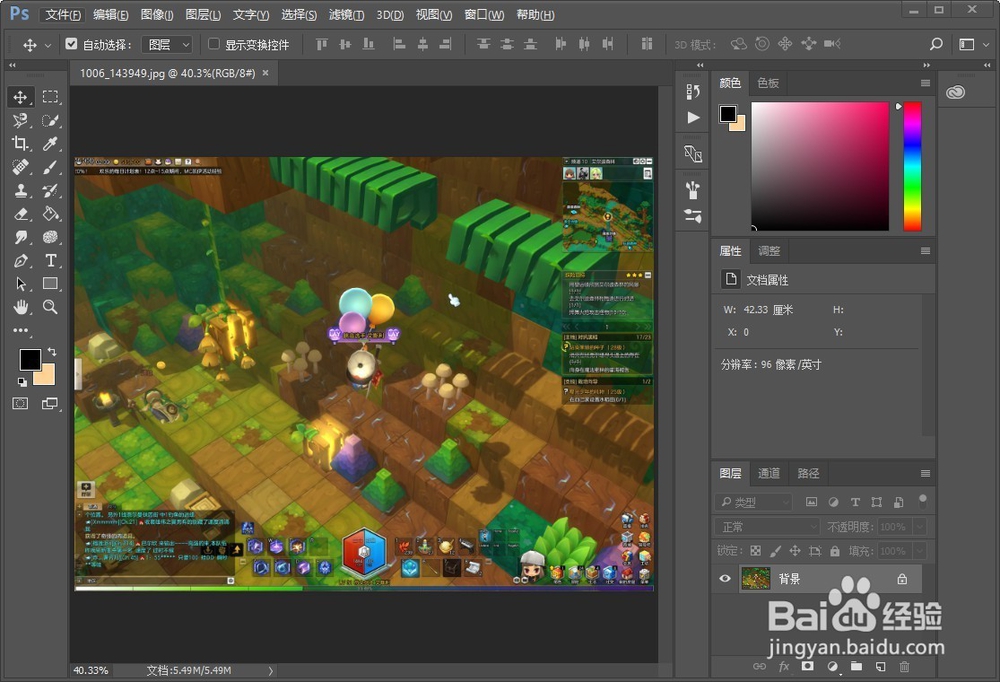The width and height of the screenshot is (1000, 682).
Task: Toggle Quick Mask mode
Action: tap(20, 403)
